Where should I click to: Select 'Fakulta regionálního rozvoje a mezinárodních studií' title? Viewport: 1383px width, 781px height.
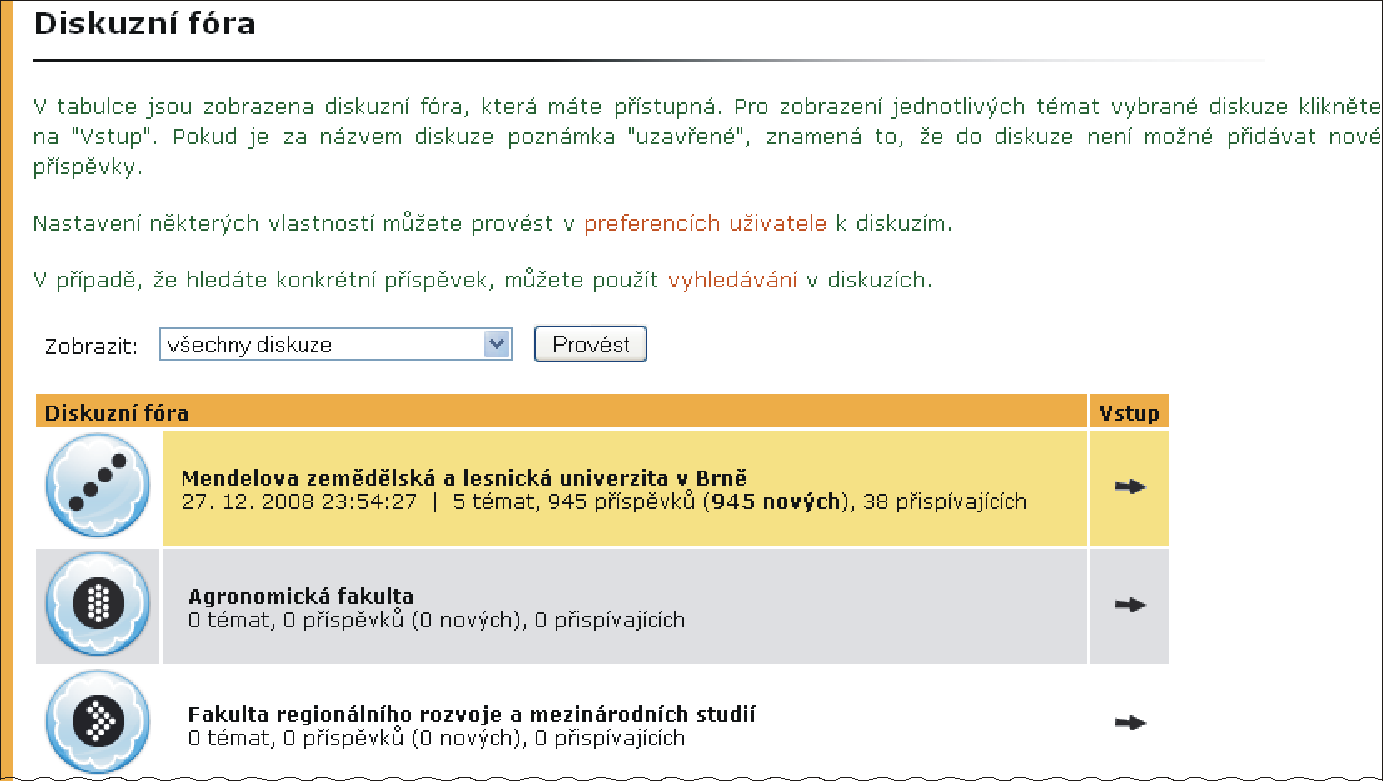[472, 715]
